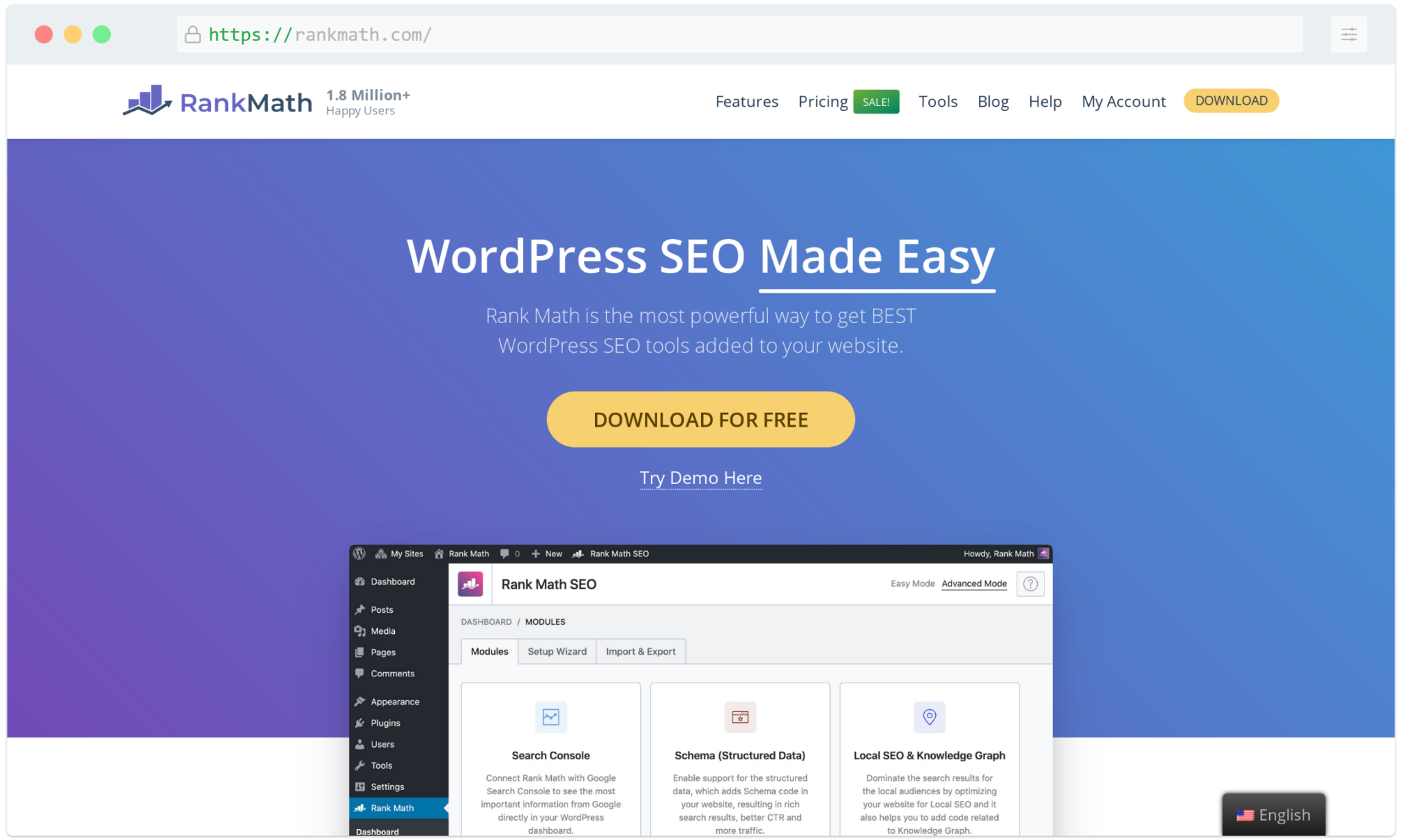Click the Tools wrench icon in sidebar
Viewport: 1402px width, 840px height.
click(360, 765)
